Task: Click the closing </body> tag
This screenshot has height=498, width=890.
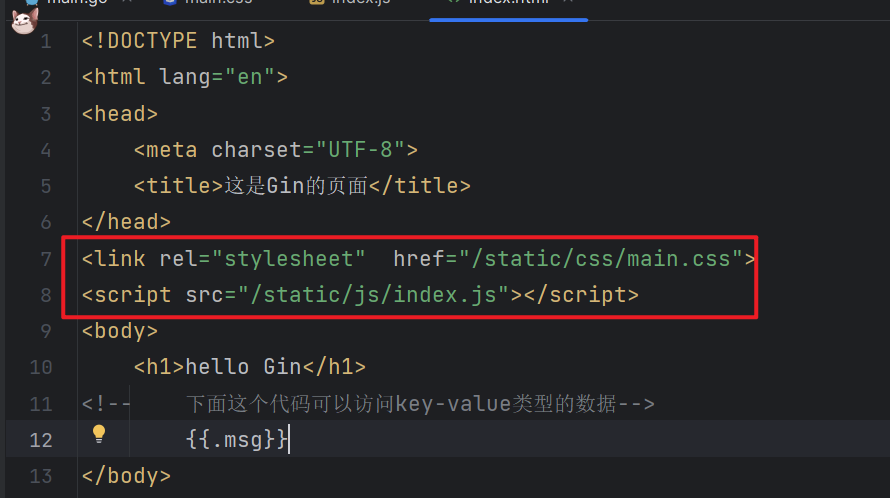Action: tap(126, 476)
